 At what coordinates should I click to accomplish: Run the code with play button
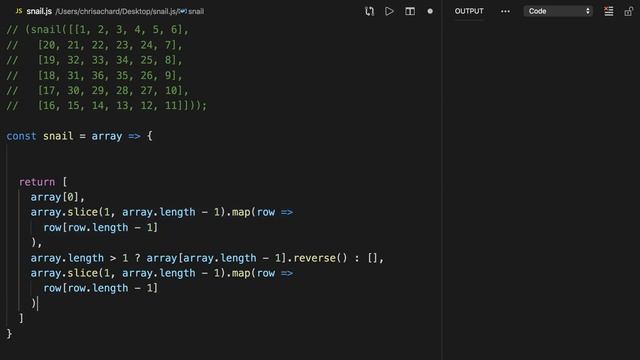[x=389, y=11]
